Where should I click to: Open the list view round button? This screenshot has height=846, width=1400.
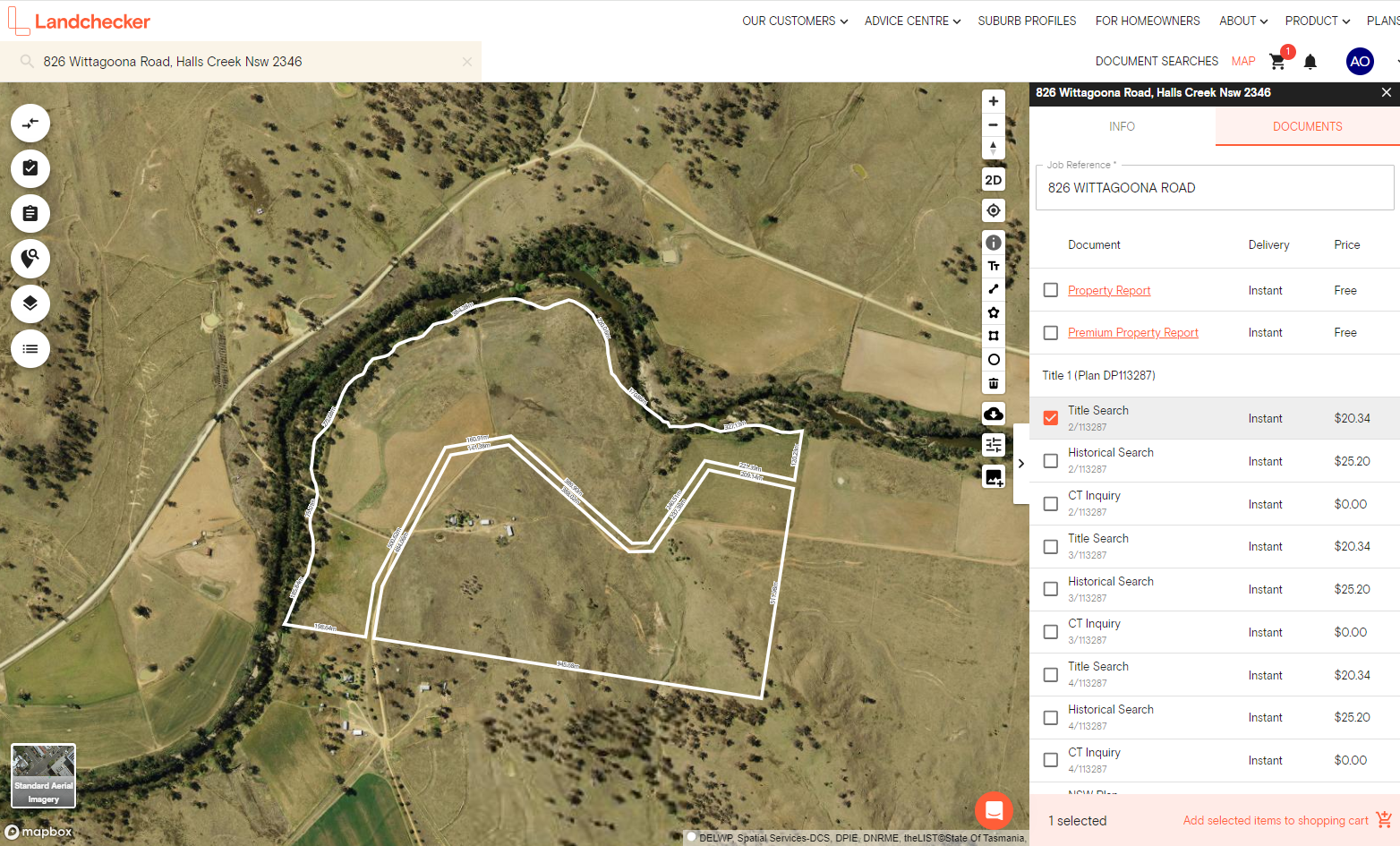click(30, 349)
